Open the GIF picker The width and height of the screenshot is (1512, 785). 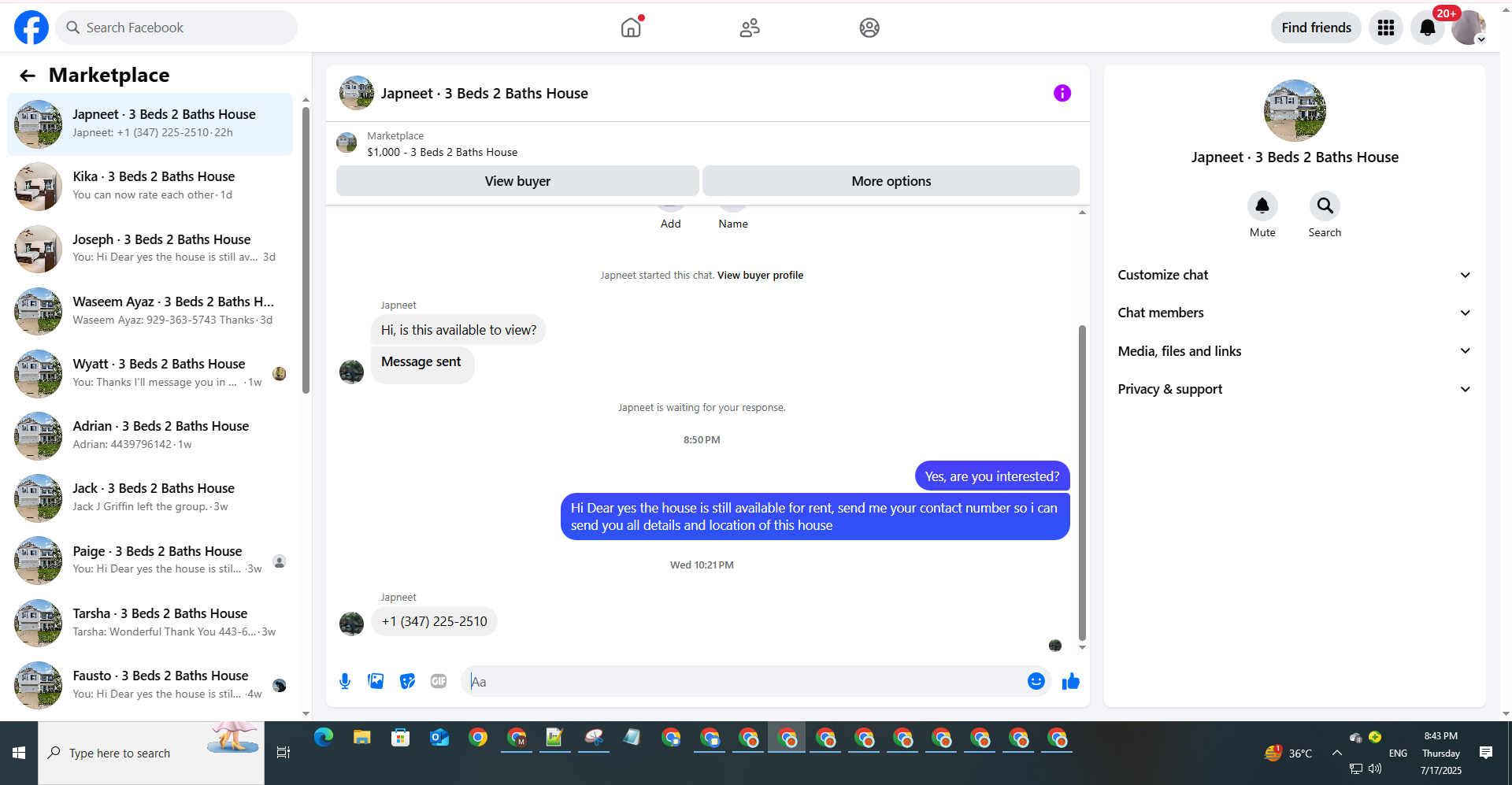[439, 681]
